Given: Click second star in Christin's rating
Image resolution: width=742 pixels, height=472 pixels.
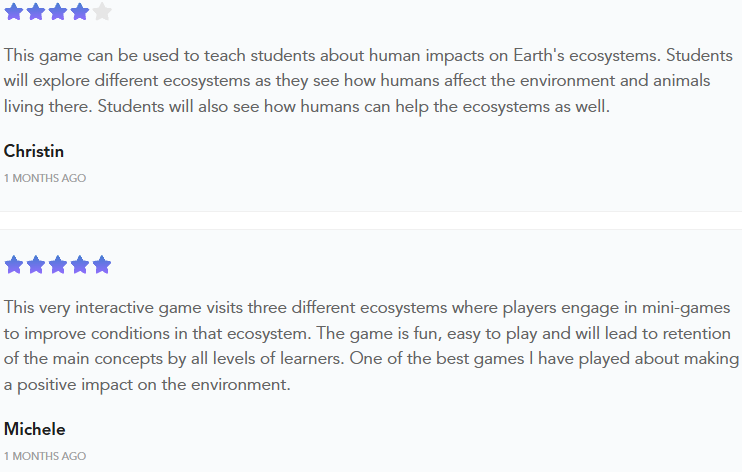Looking at the screenshot, I should [36, 12].
